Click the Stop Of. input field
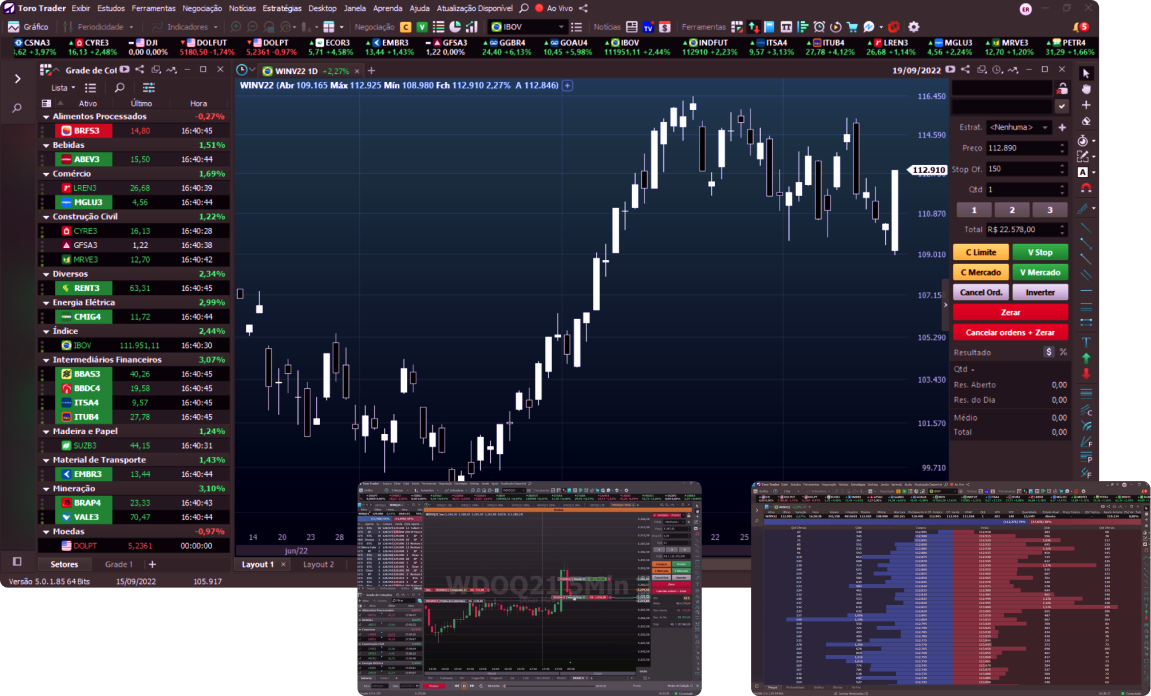This screenshot has width=1151, height=696. pyautogui.click(x=1026, y=169)
